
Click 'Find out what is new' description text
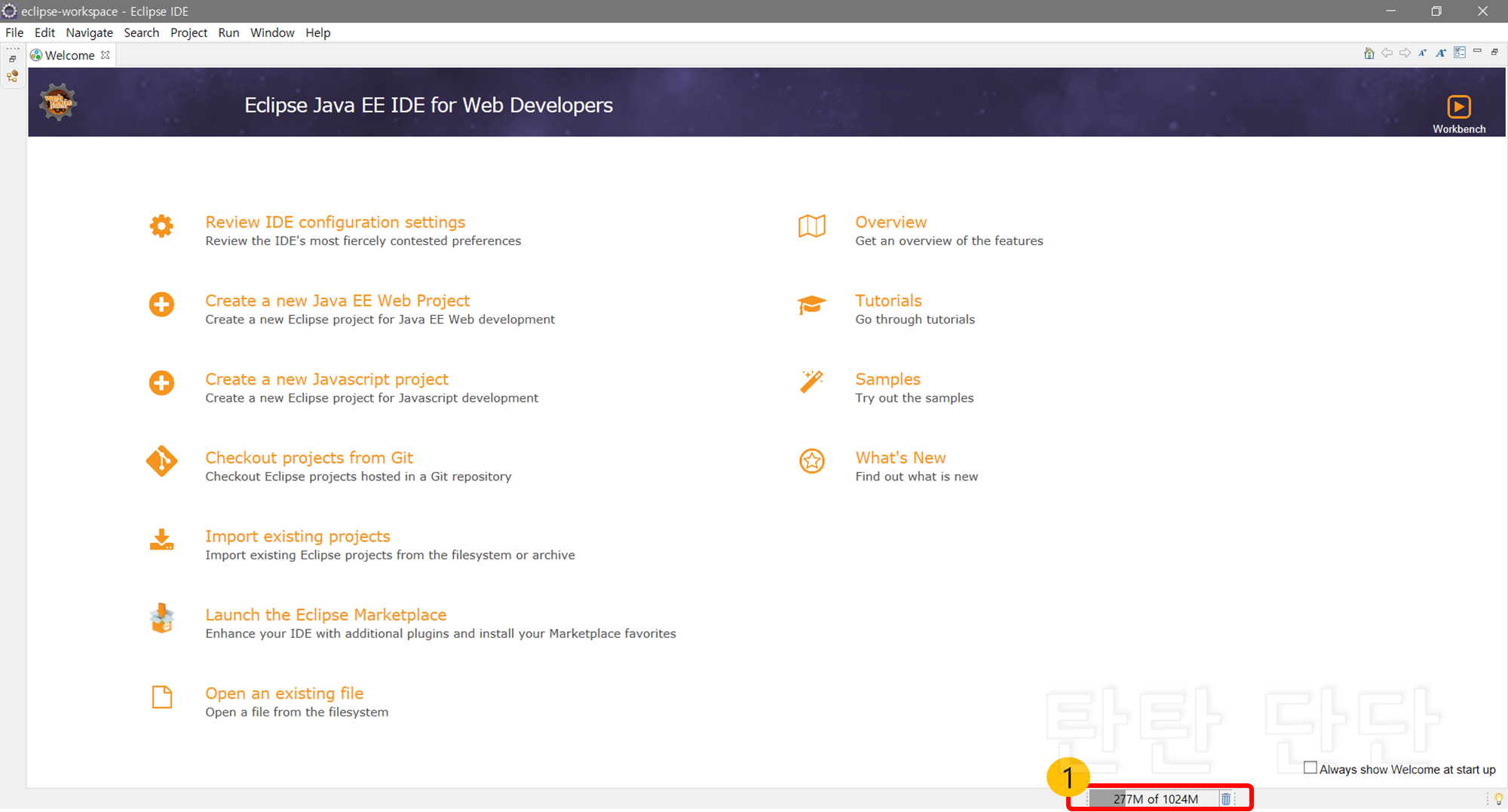click(x=916, y=476)
